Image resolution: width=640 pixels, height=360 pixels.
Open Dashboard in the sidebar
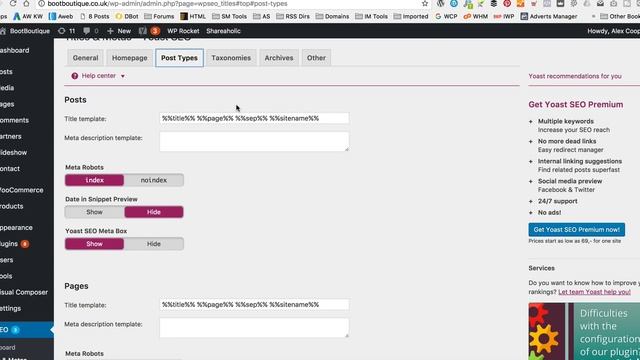tap(15, 51)
